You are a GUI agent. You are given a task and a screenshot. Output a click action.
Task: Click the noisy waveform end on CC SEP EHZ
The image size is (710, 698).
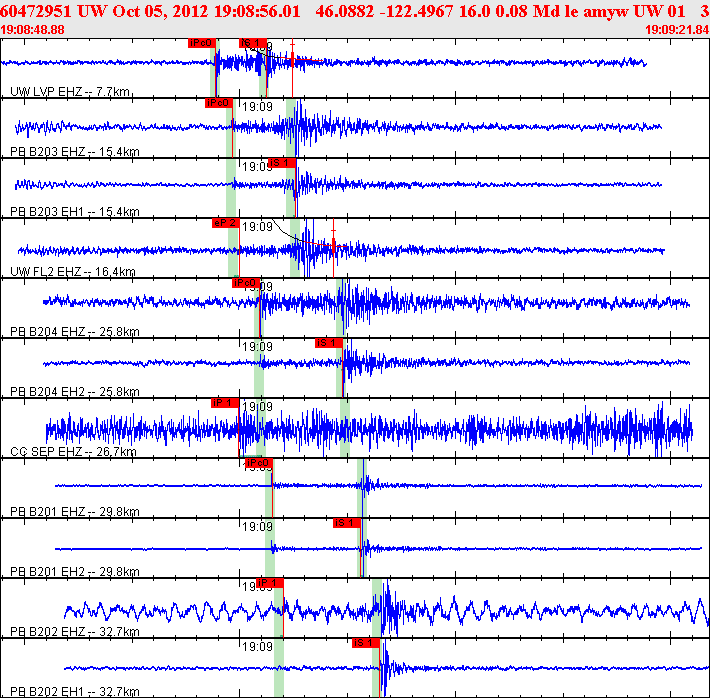(x=675, y=429)
